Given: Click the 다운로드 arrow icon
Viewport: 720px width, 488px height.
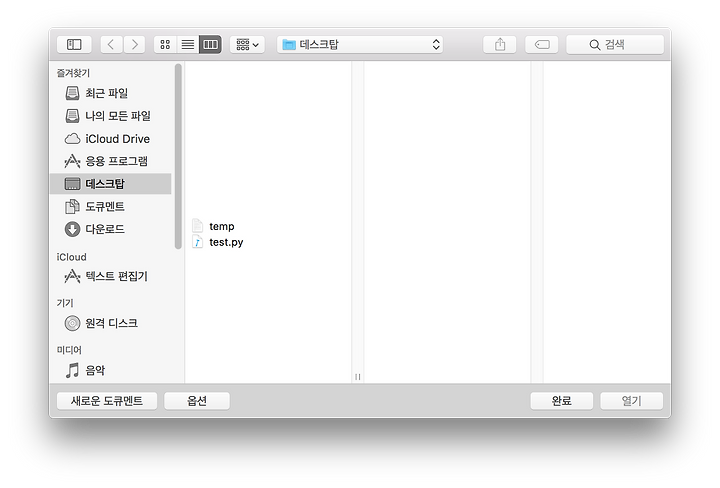Looking at the screenshot, I should click(x=72, y=229).
